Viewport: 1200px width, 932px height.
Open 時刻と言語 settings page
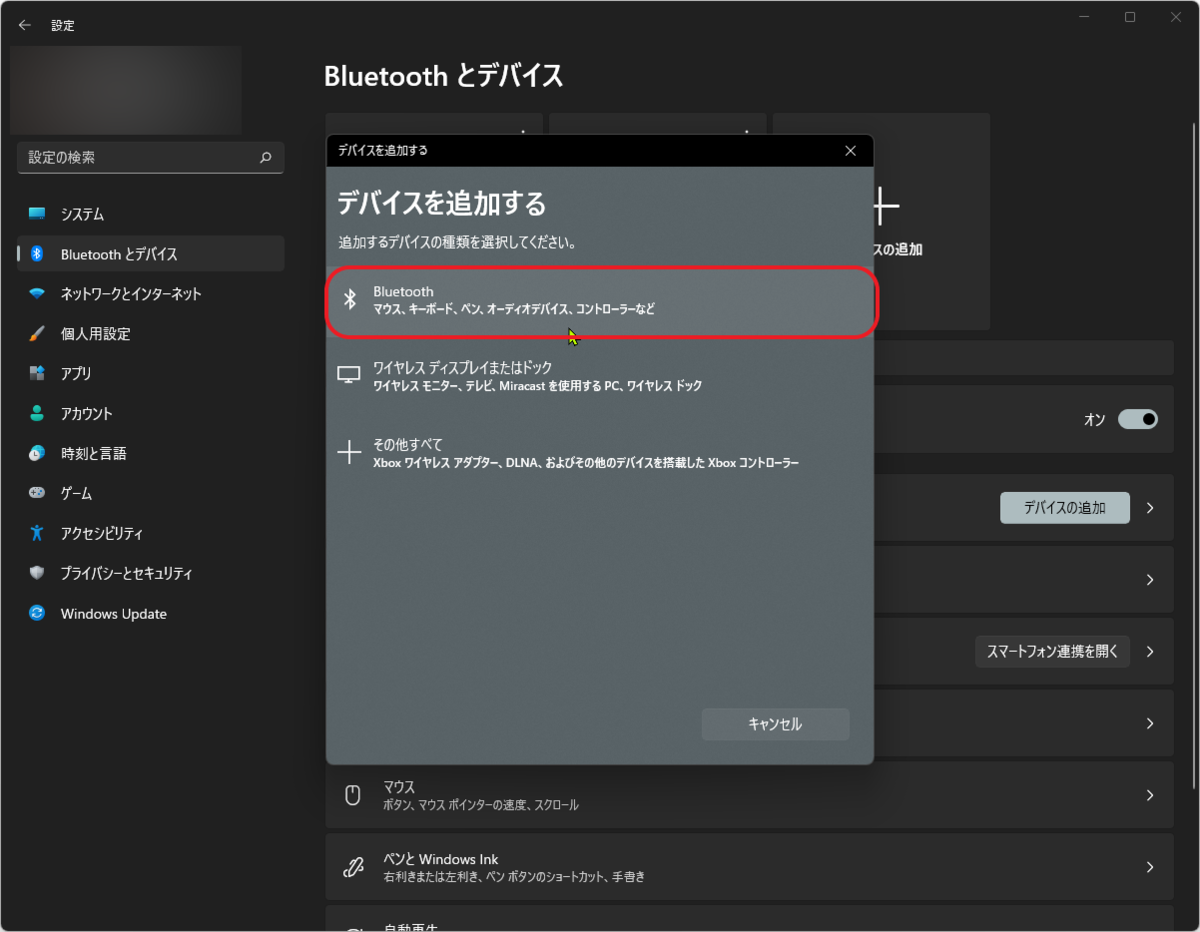150,454
